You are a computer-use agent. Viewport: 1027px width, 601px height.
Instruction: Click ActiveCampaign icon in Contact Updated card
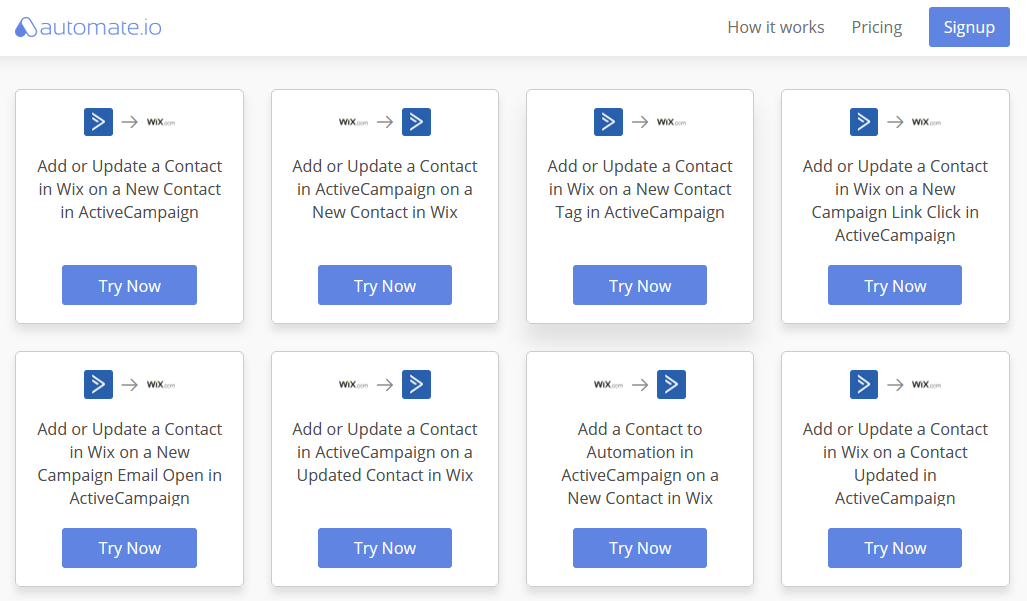pyautogui.click(x=863, y=384)
